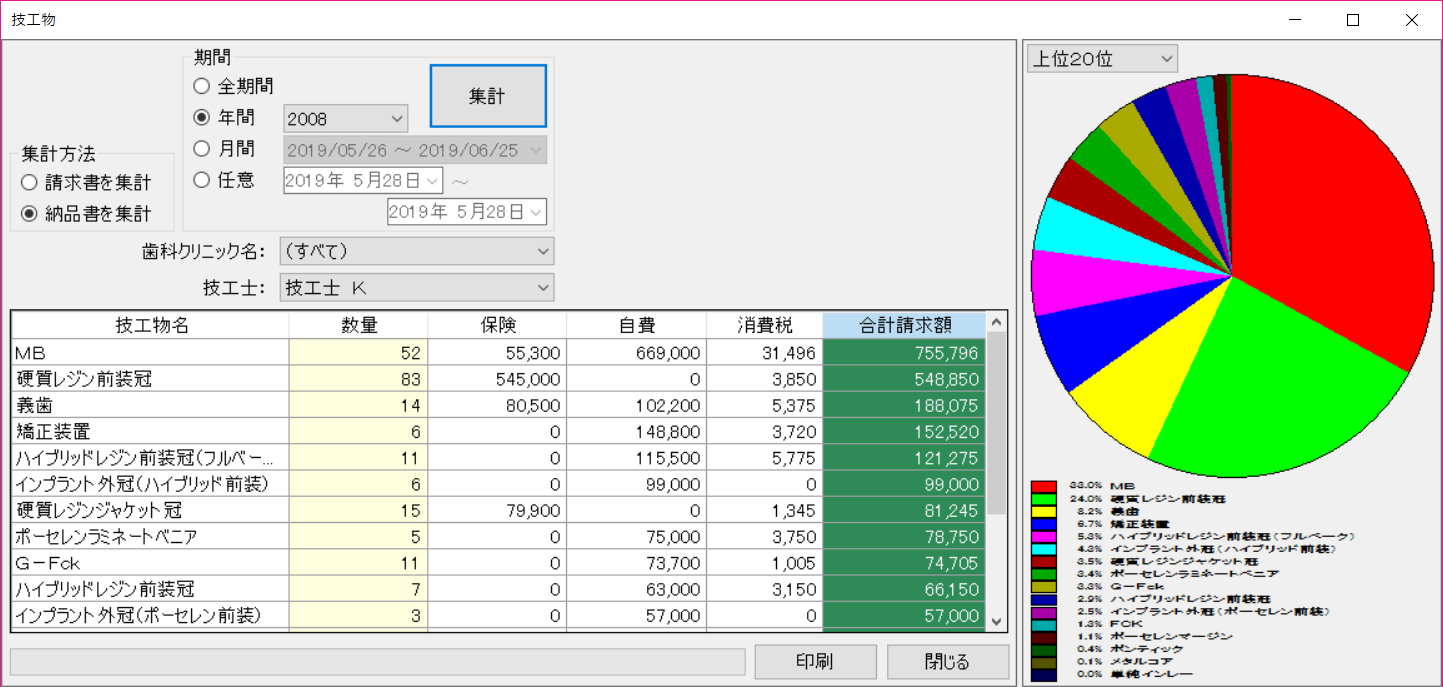Select the 月間 period option
Image resolution: width=1443 pixels, height=687 pixels.
pos(201,149)
